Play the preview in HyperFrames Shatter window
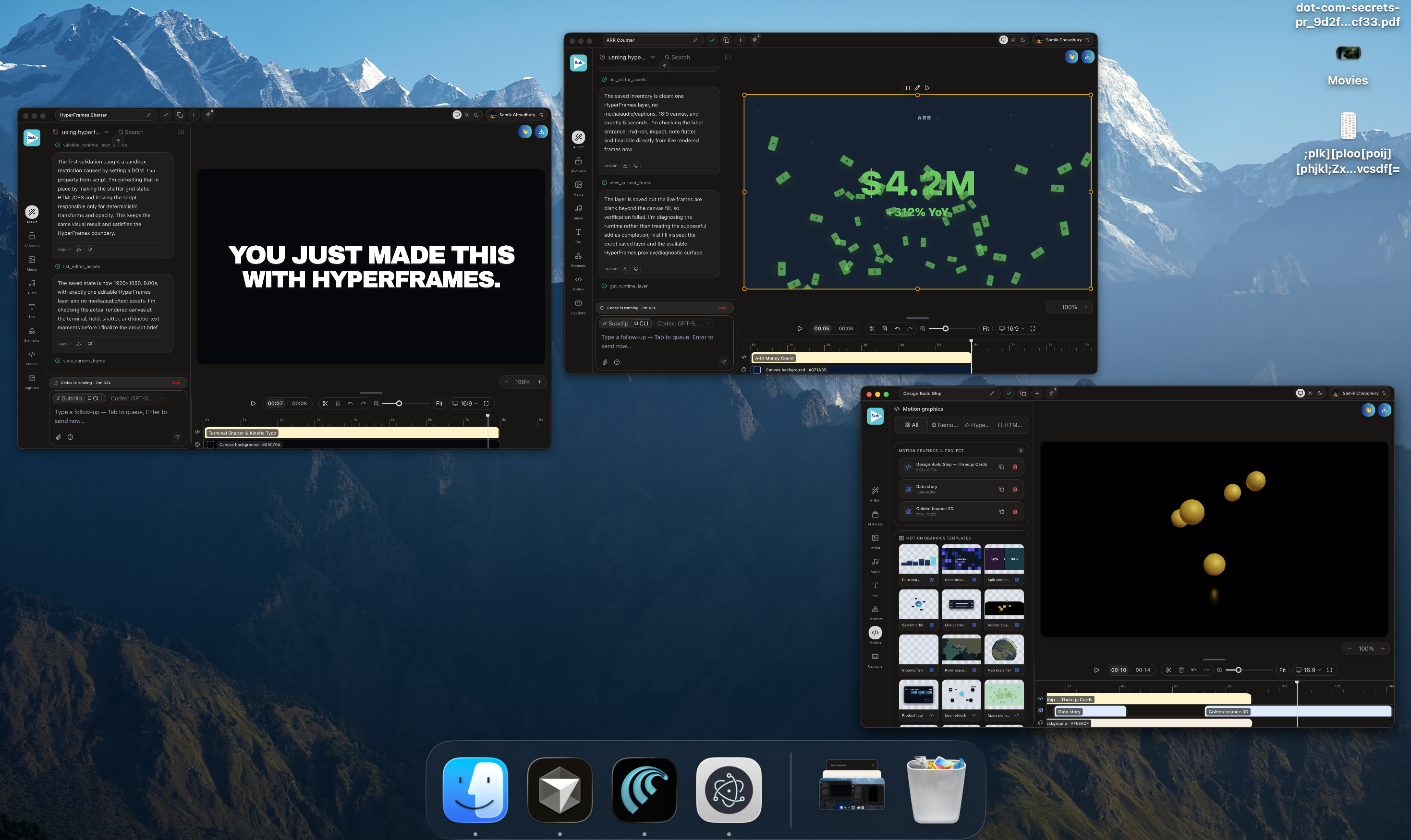Screen dimensions: 1411x840 (253, 404)
